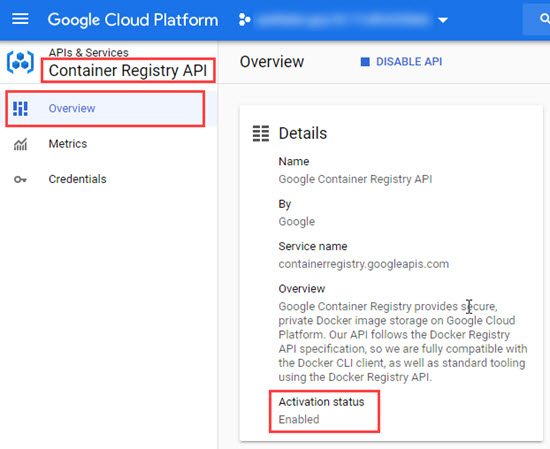
Task: Expand the project selector dropdown arrow
Action: [443, 20]
